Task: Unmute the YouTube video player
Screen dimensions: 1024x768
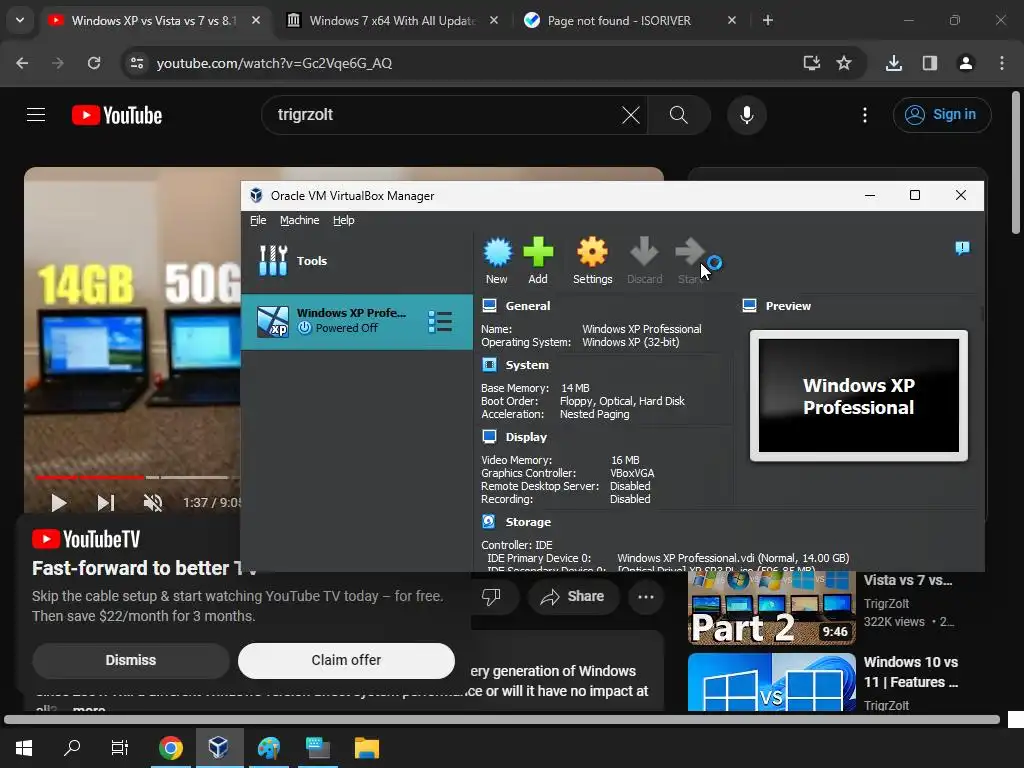Action: click(153, 502)
